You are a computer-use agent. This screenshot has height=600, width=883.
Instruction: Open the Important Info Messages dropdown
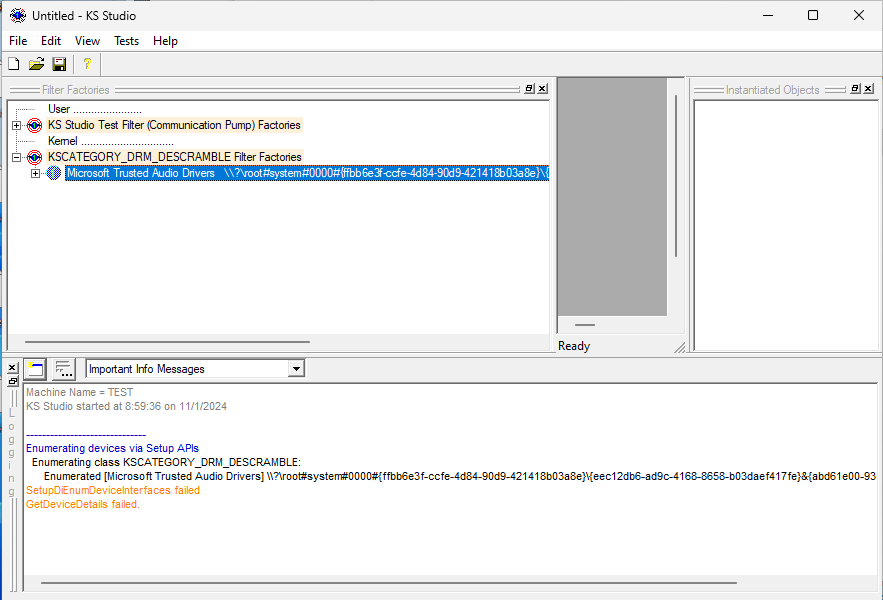click(296, 369)
